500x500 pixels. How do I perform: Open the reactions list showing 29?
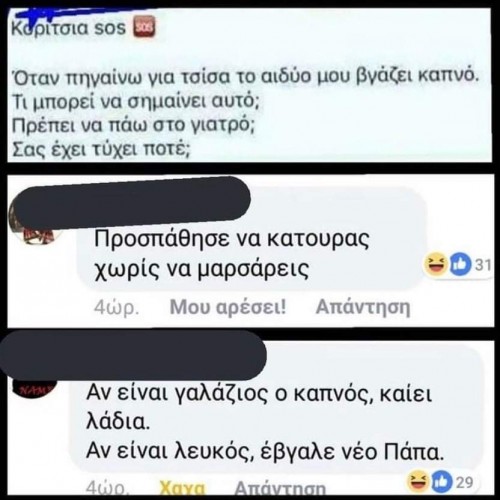point(441,482)
